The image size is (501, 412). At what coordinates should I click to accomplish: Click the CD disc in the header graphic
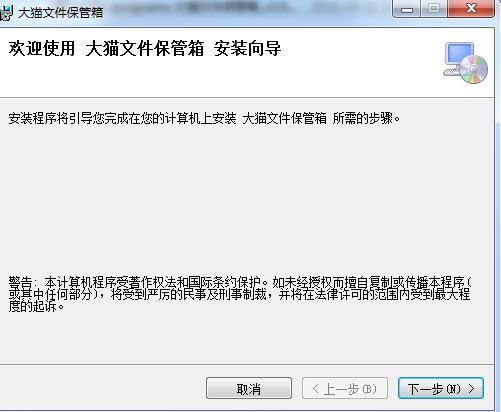[x=474, y=69]
